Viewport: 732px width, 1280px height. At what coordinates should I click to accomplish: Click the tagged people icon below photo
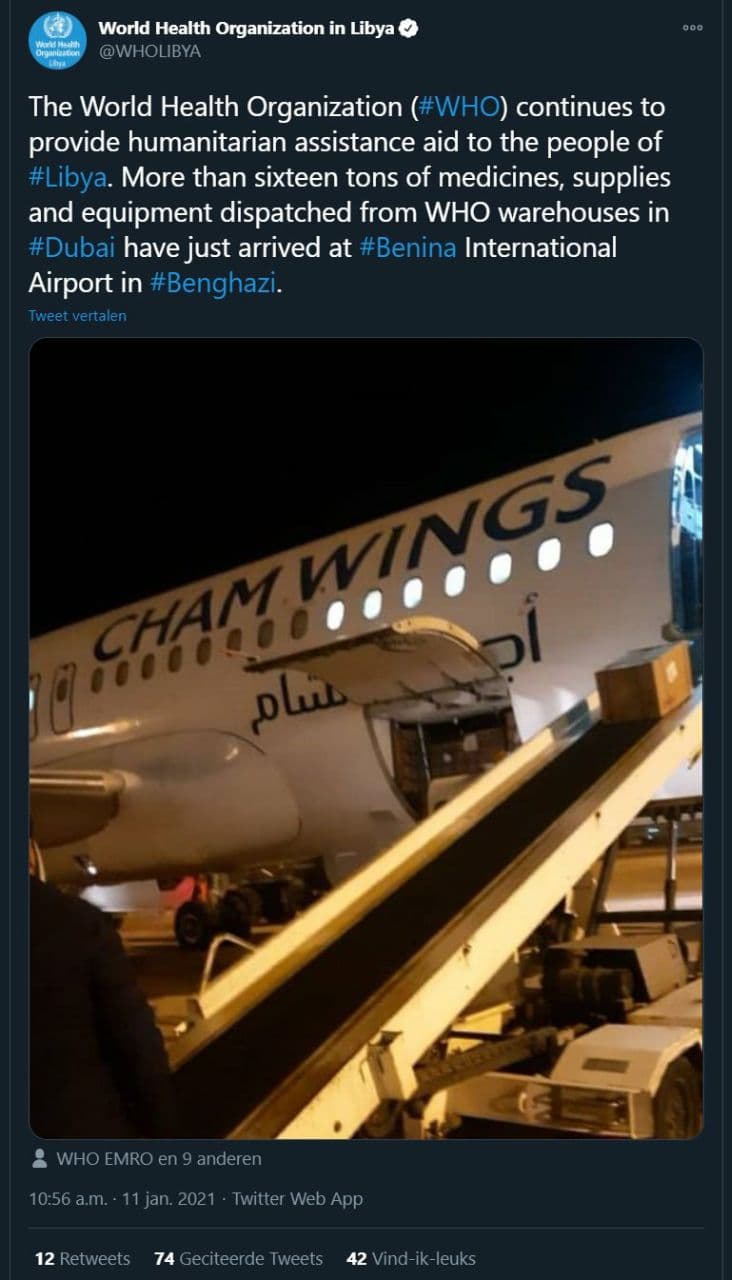[40, 1159]
